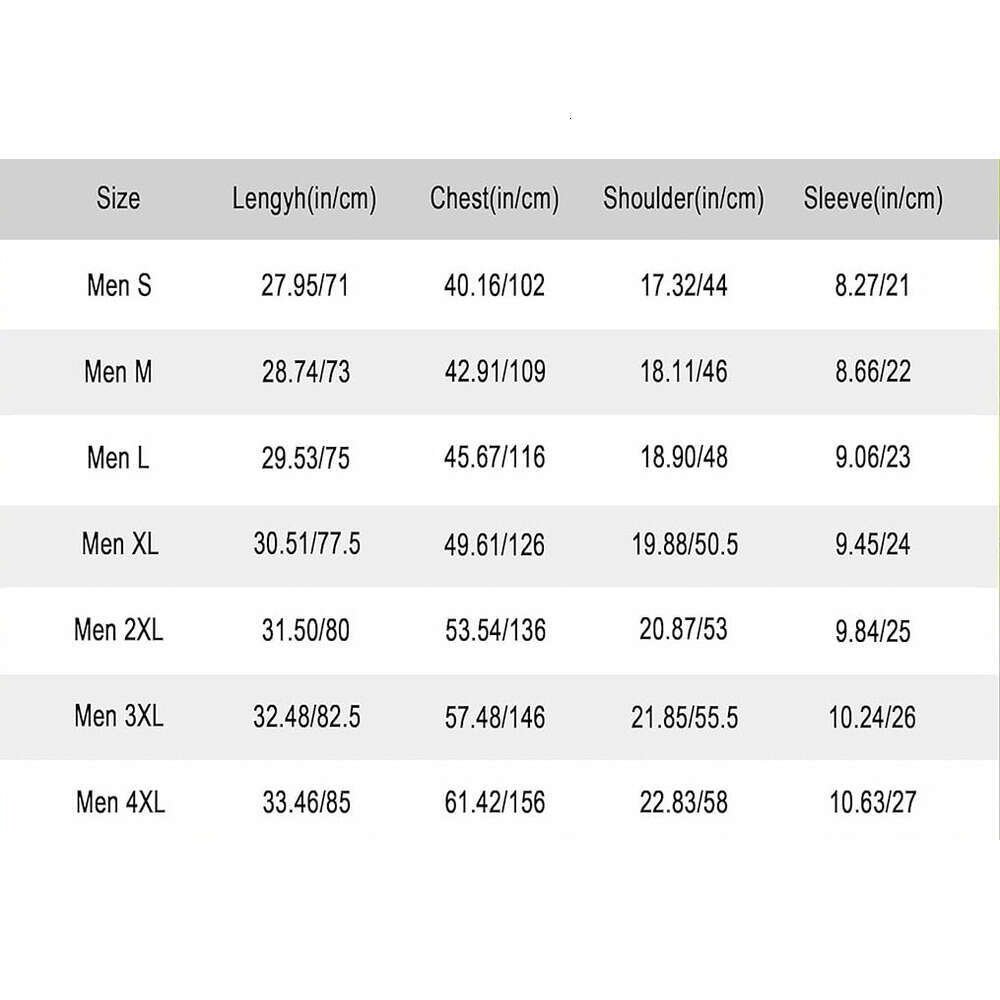Click the Men 2XL size label
This screenshot has width=1000, height=1000.
click(x=118, y=630)
